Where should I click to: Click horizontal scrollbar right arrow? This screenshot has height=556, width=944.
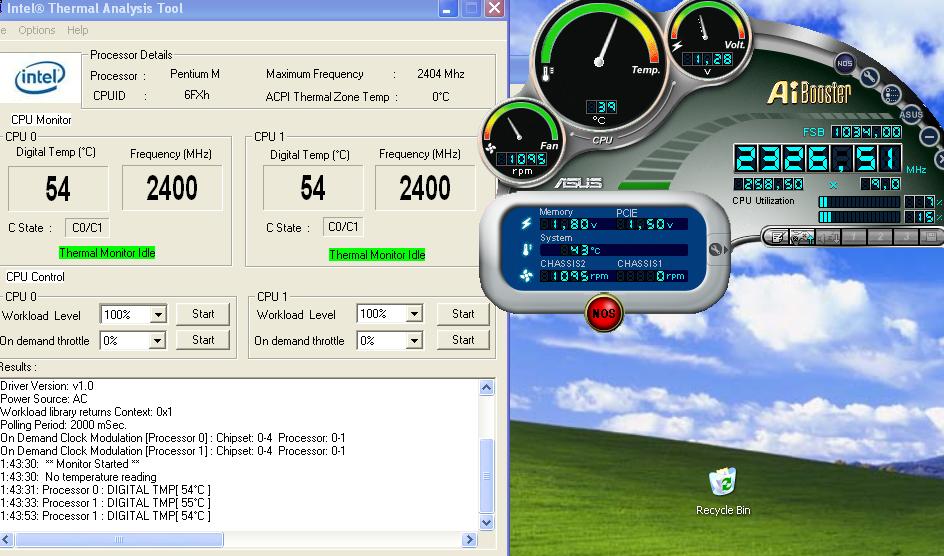pos(469,540)
